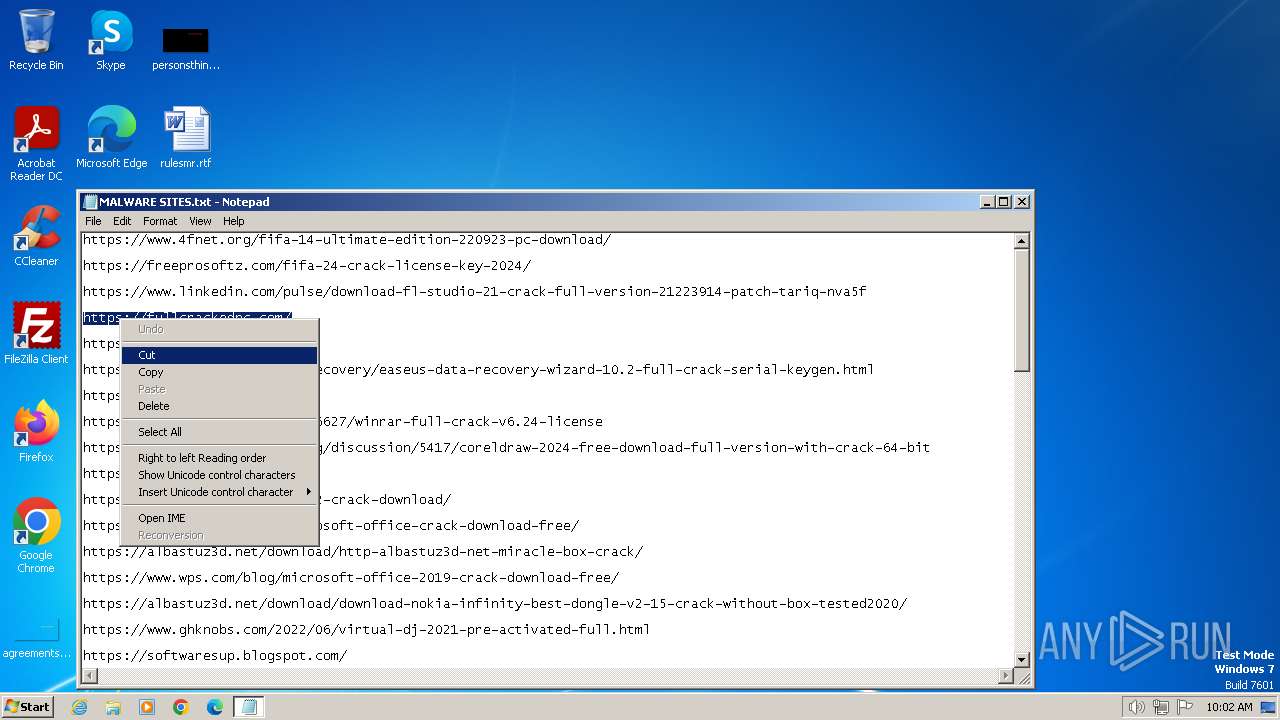Open Google Chrome desktop shortcut

click(36, 536)
